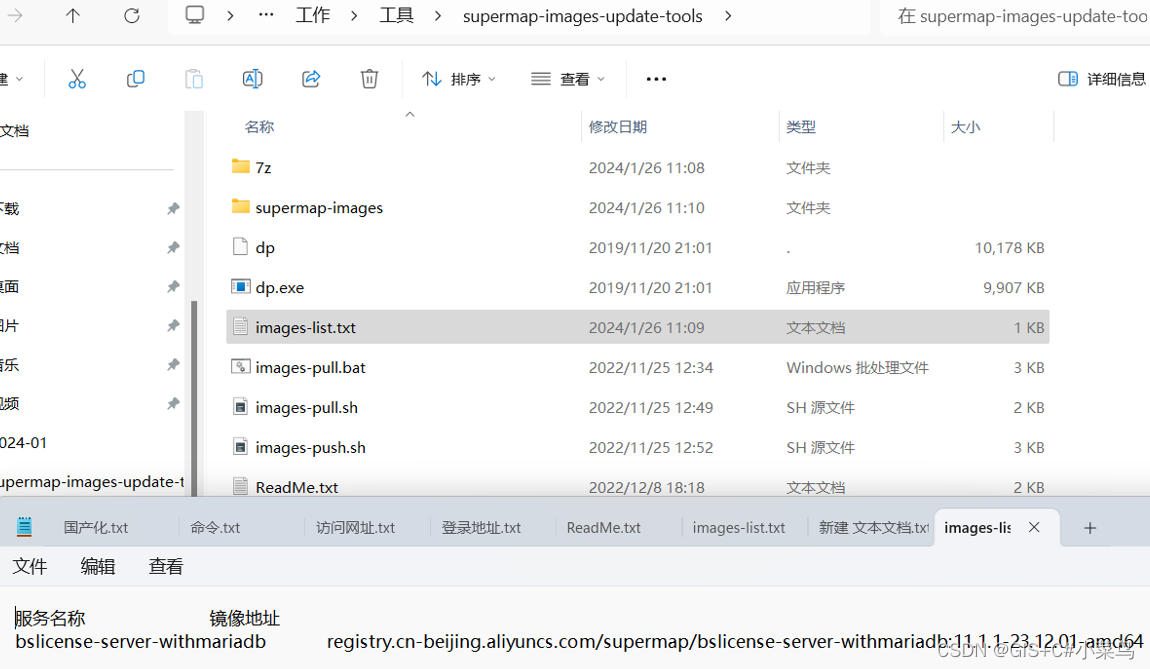Open the see-more (···) toolbar menu

(x=656, y=78)
